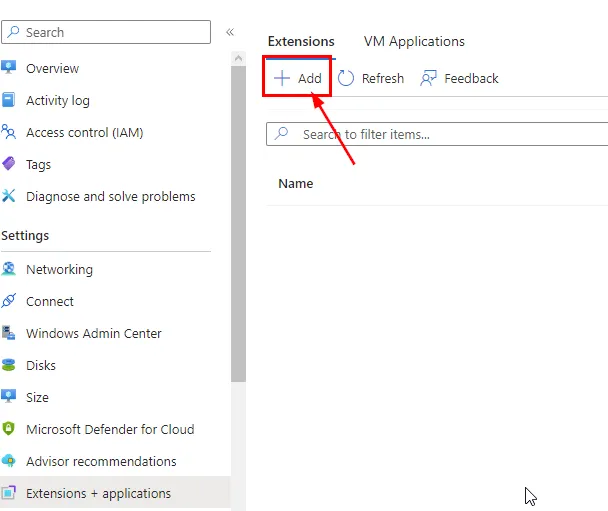Open the Advisor recommendations cloud icon
Screen dimensions: 608x511
(9, 461)
